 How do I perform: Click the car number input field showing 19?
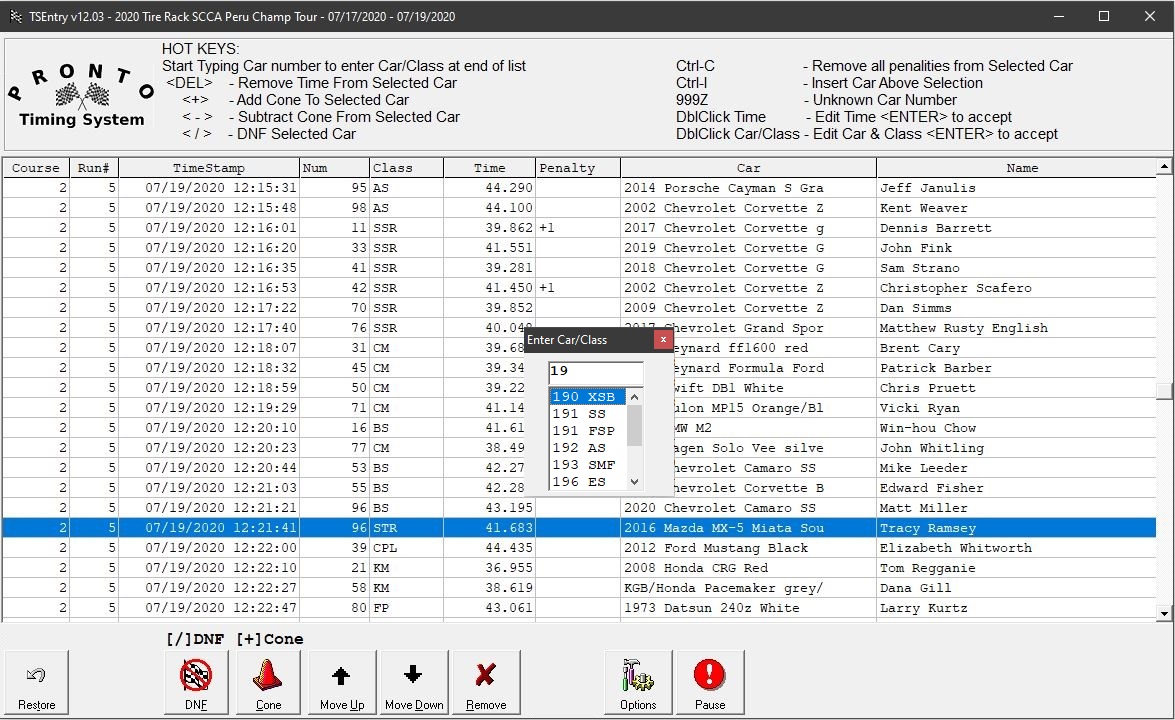coord(596,372)
